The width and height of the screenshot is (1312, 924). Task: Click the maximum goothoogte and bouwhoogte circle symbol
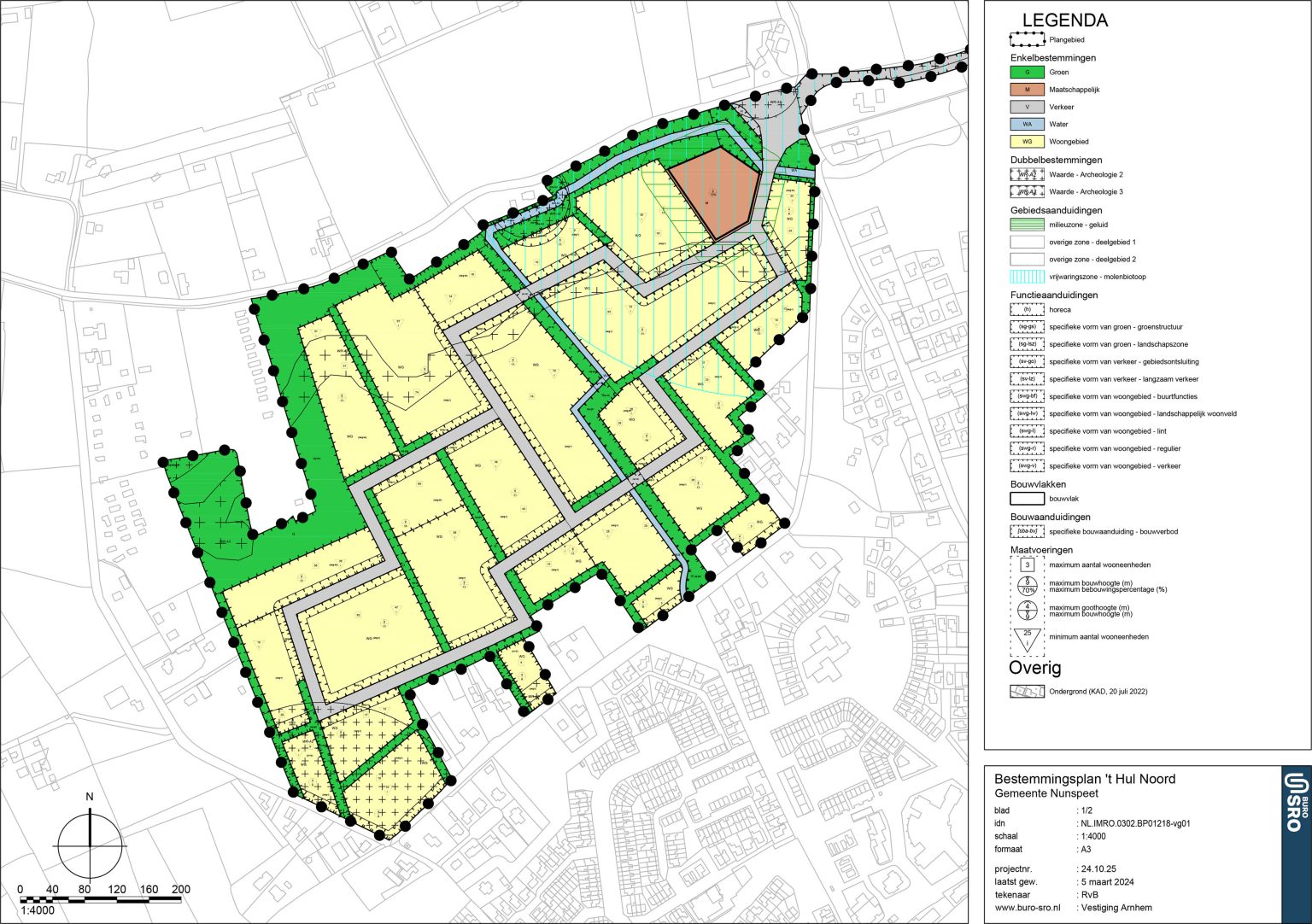[1028, 611]
